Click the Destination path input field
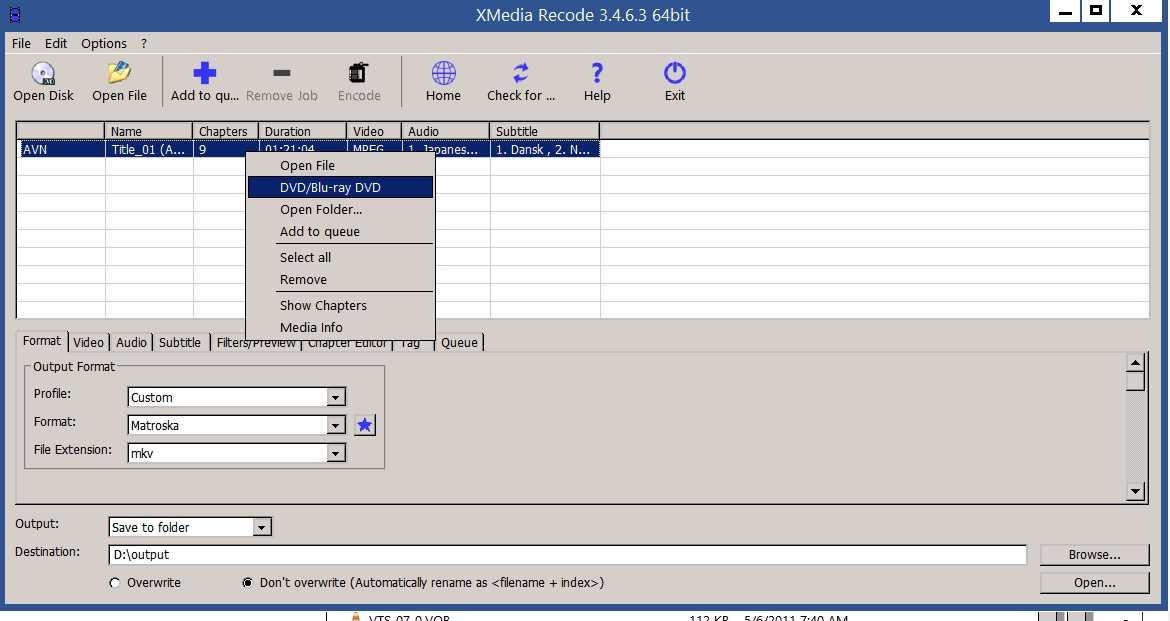Screen dimensions: 1170x621 pyautogui.click(x=567, y=555)
